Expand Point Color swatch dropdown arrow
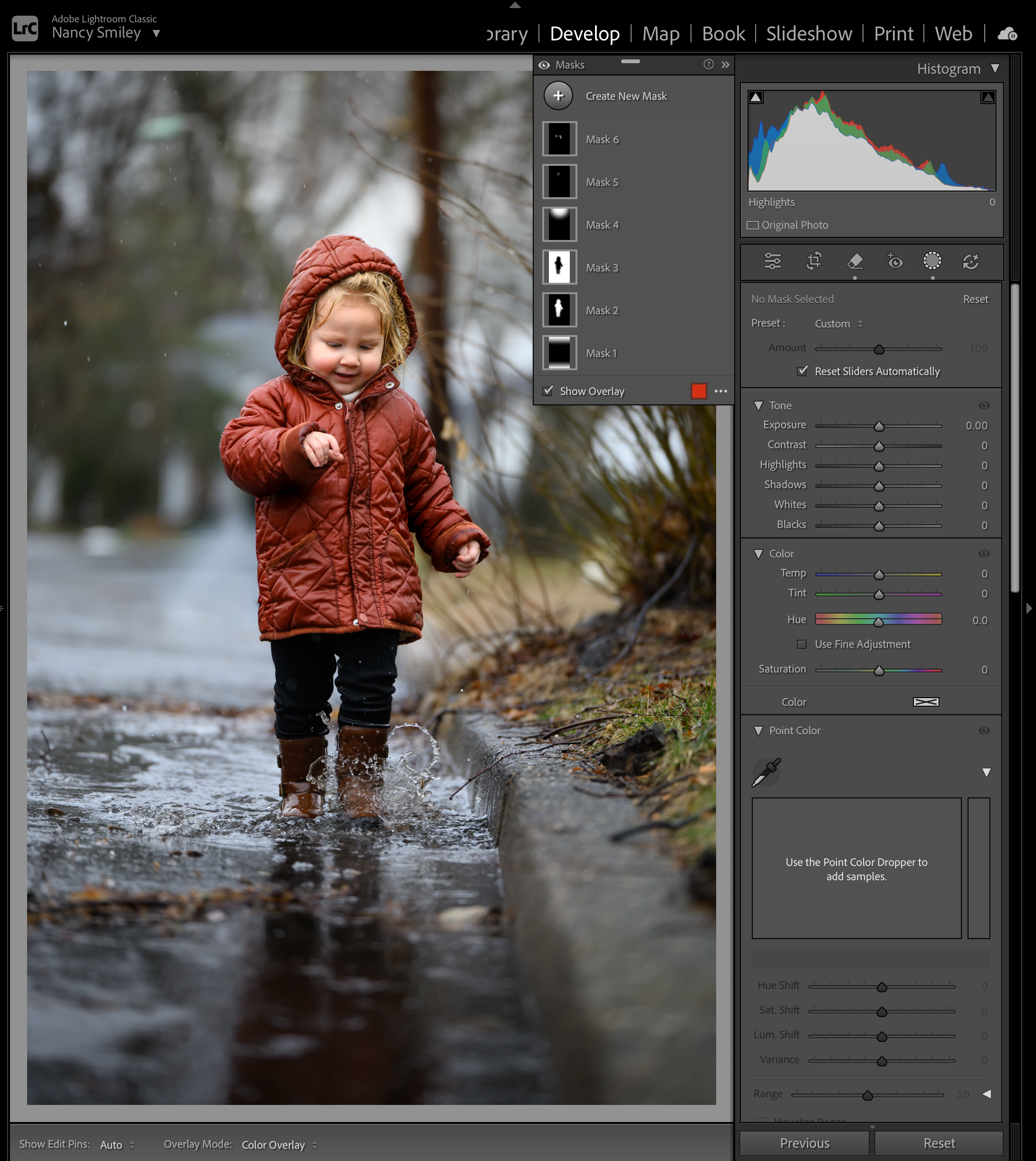 (987, 772)
